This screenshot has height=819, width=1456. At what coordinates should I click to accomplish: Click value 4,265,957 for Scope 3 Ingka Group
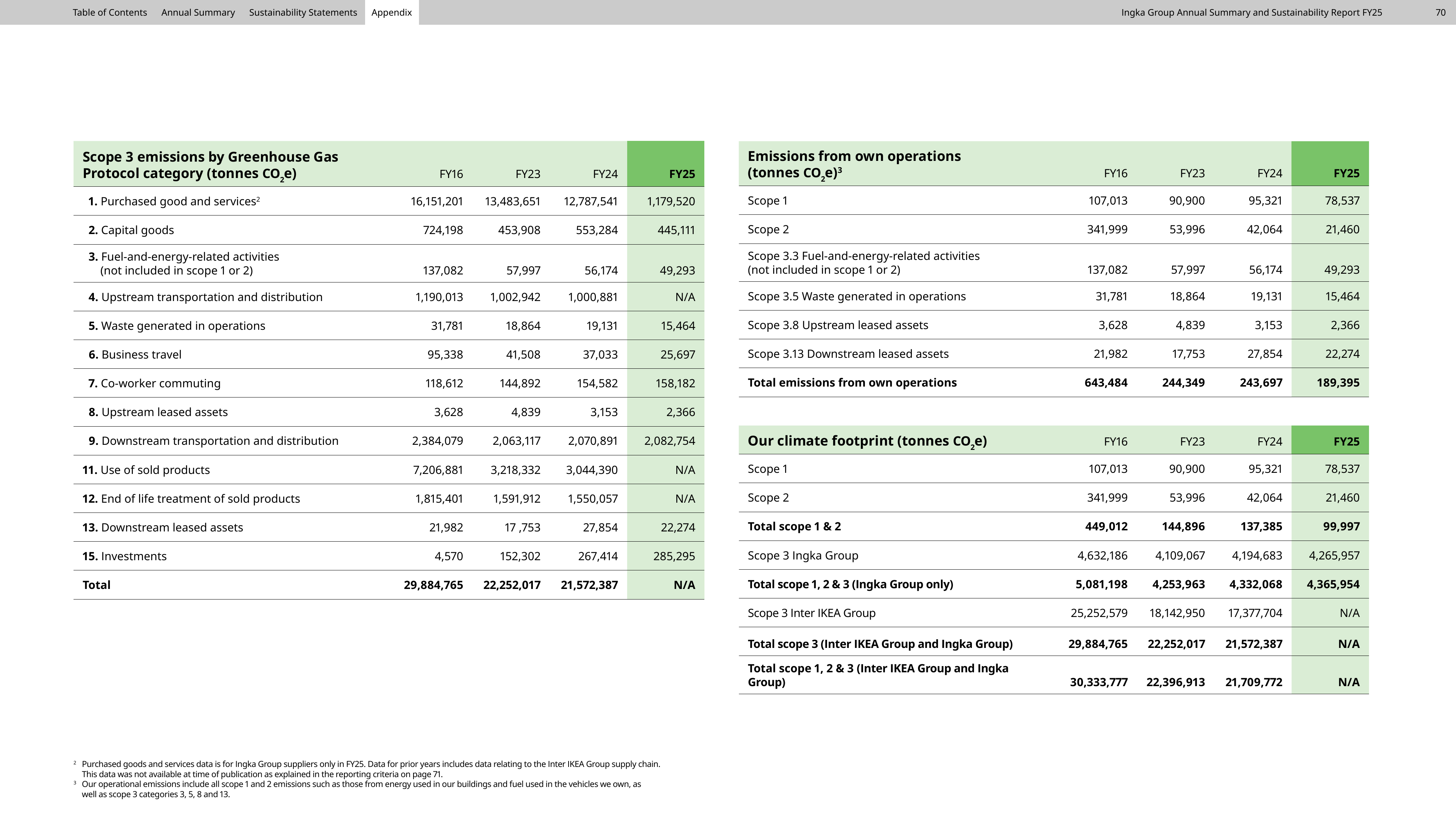tap(1334, 555)
